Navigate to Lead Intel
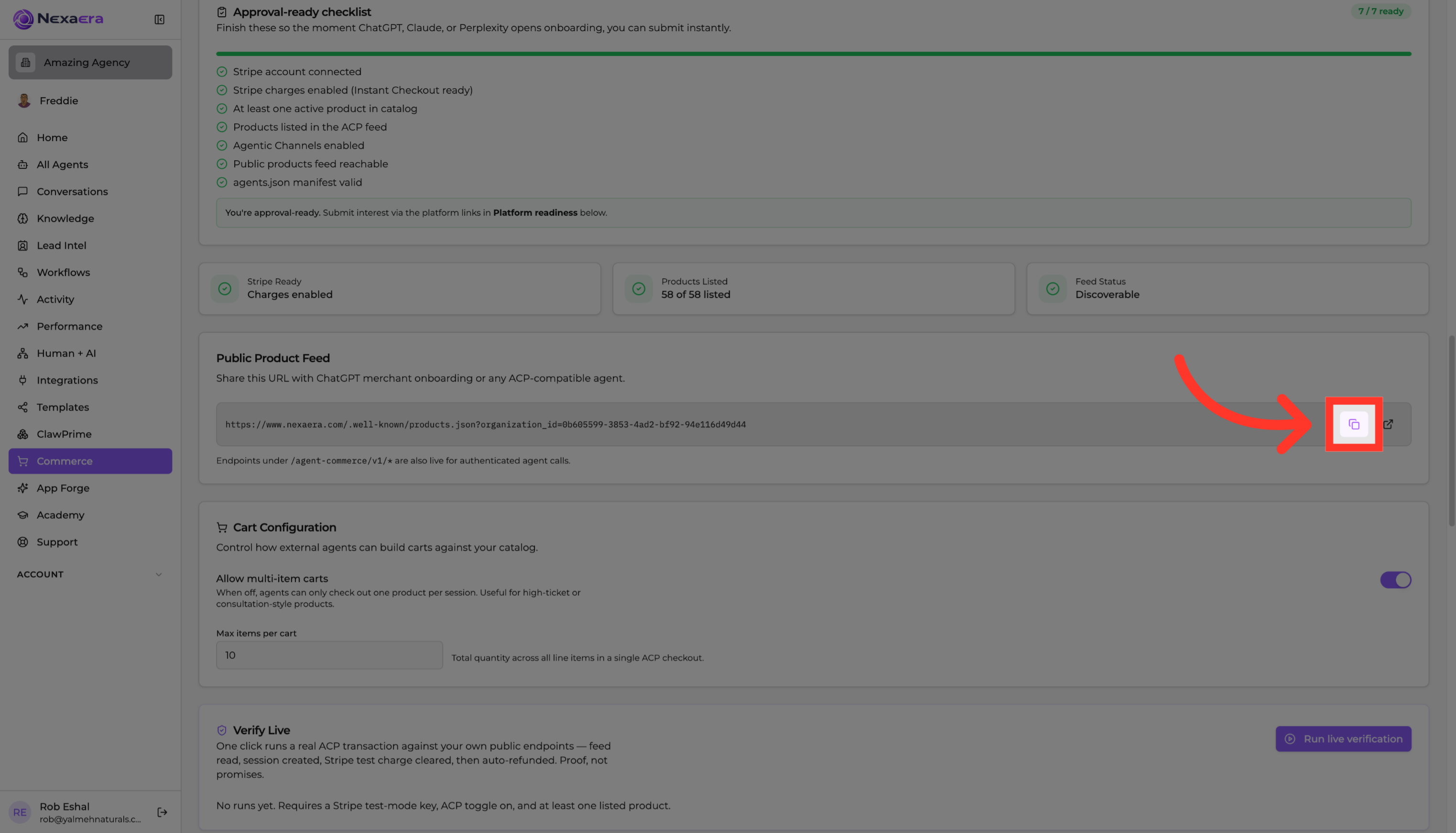This screenshot has height=833, width=1456. [x=90, y=245]
